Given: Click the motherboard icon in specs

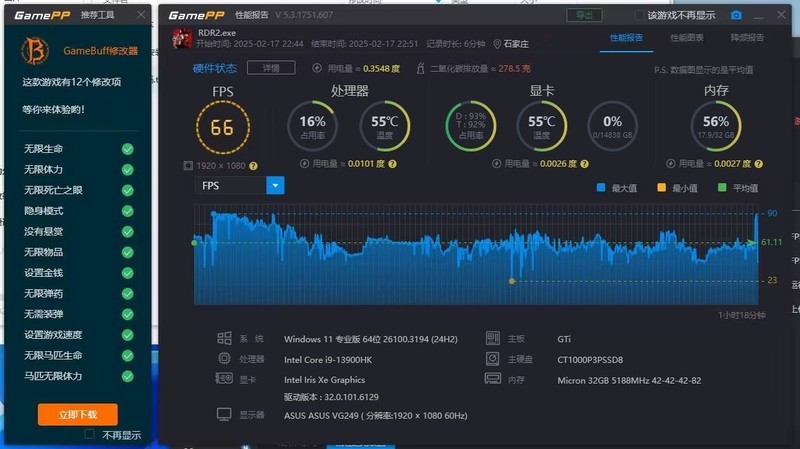Looking at the screenshot, I should click(493, 338).
